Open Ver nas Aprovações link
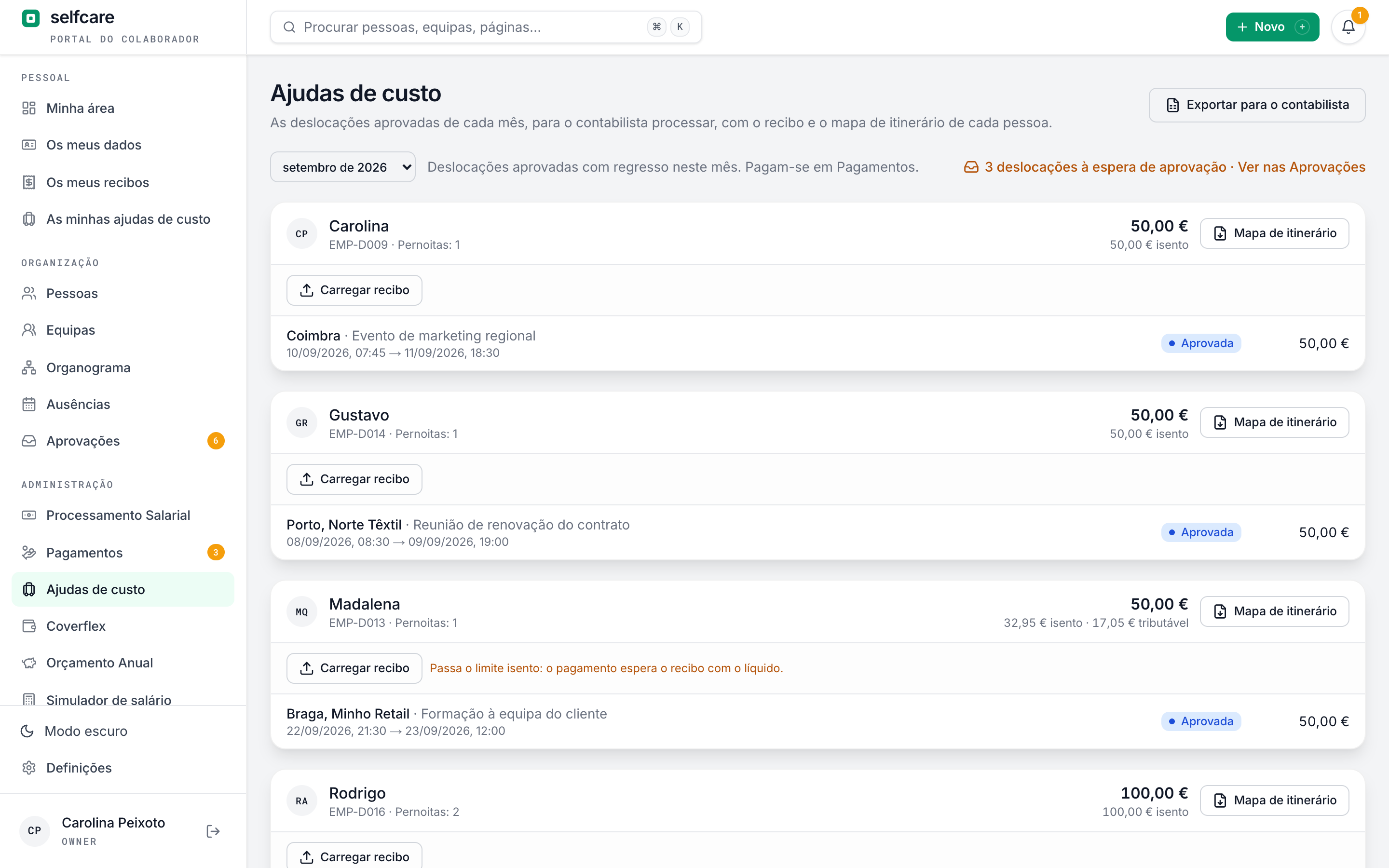This screenshot has height=868, width=1389. (x=1301, y=167)
